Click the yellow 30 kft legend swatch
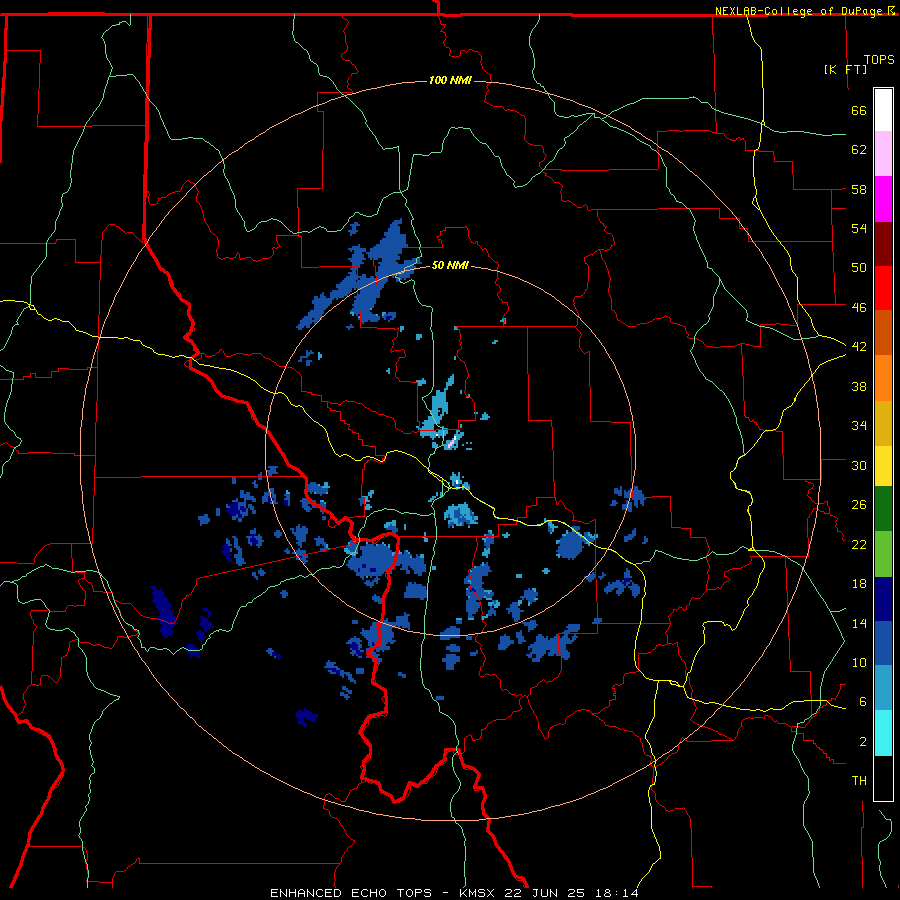The image size is (900, 900). tap(883, 466)
